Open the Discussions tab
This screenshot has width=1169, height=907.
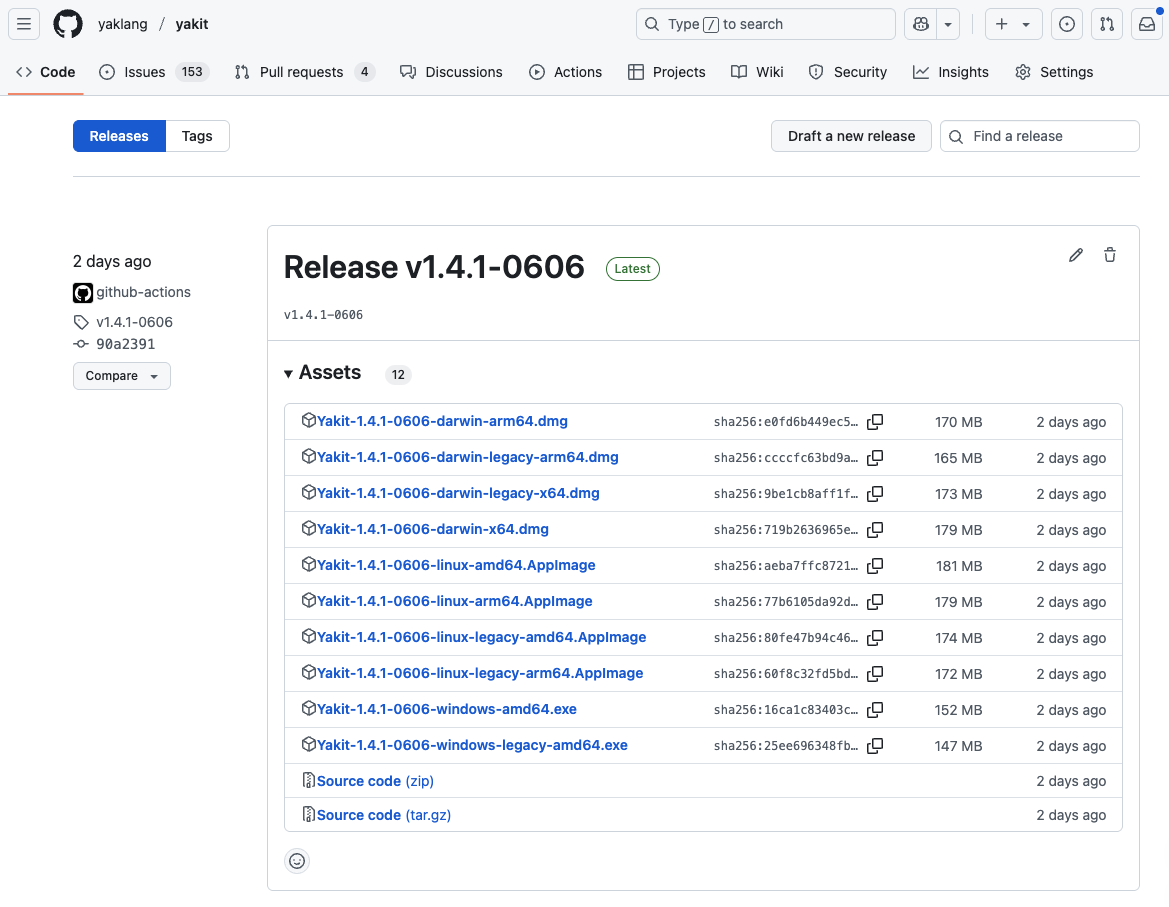[451, 72]
